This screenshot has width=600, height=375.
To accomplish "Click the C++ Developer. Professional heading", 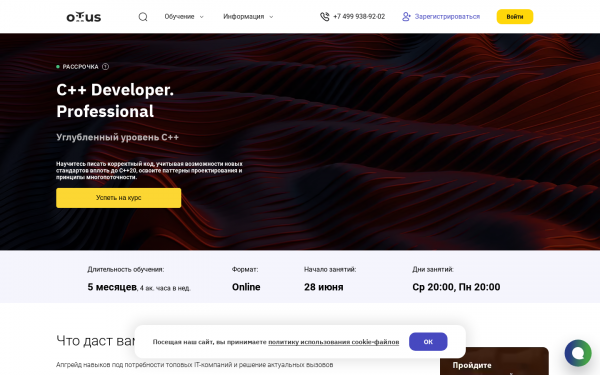I will [x=115, y=101].
